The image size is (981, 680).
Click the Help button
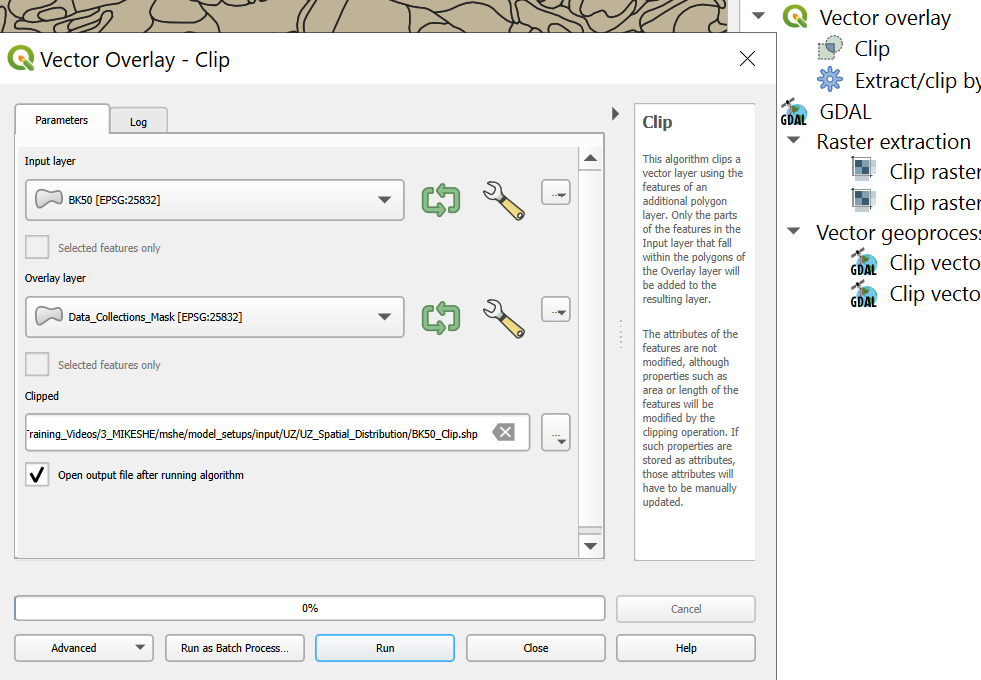pos(686,648)
